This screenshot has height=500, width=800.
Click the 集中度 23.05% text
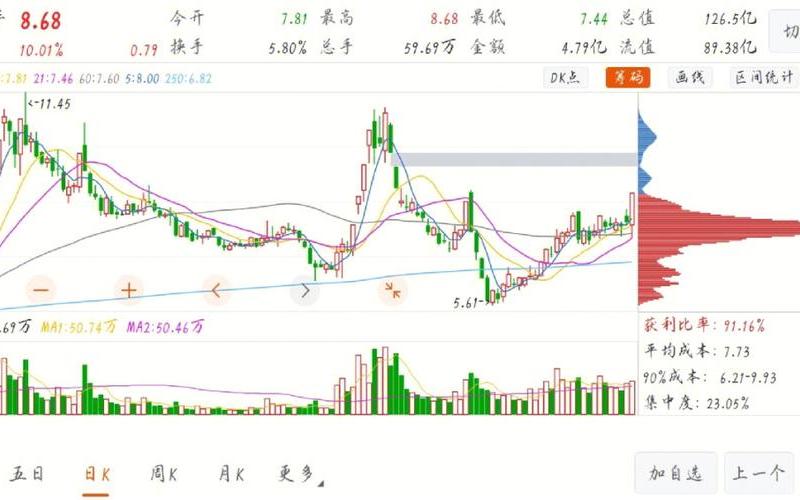696,404
